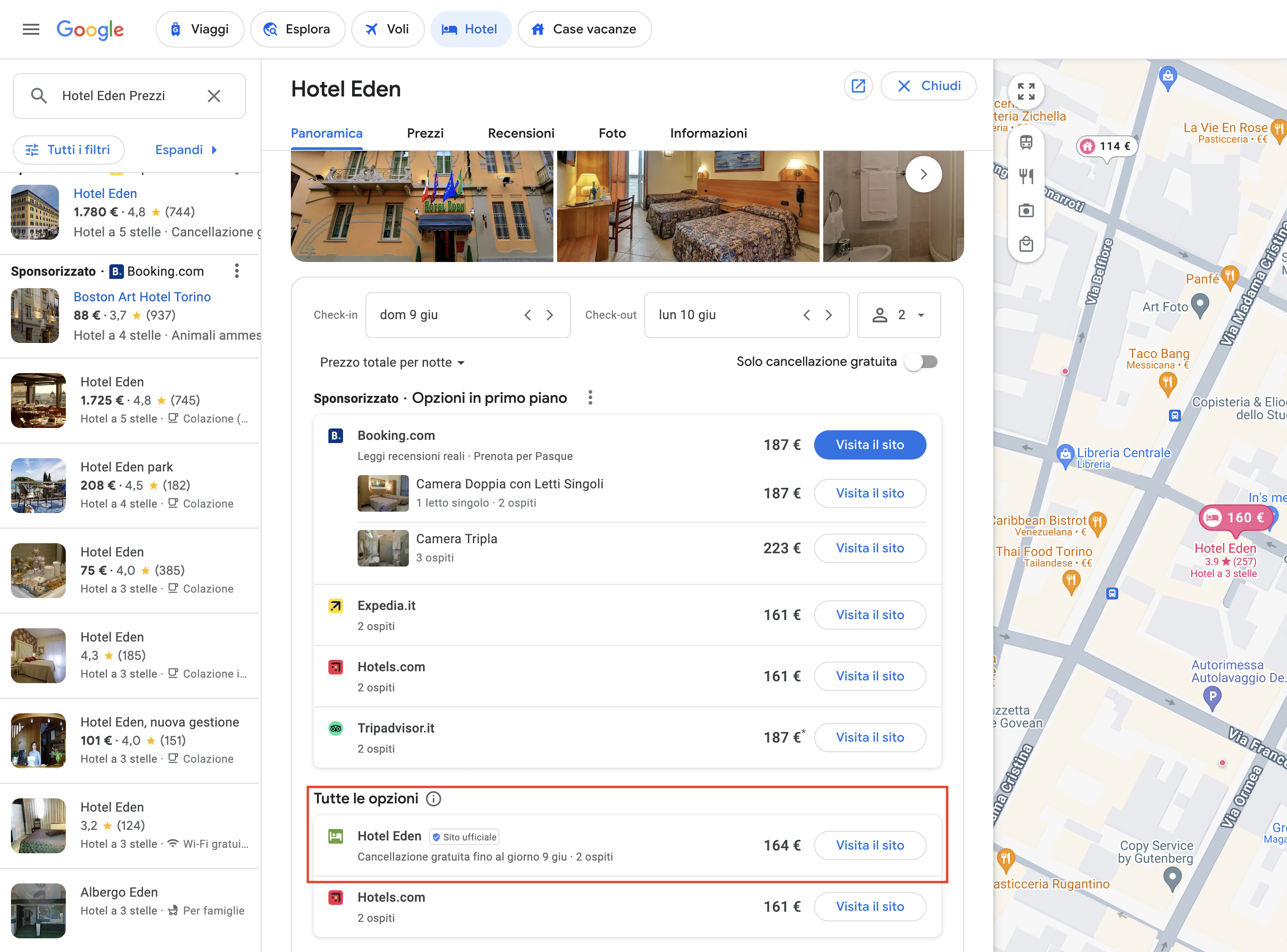Open the guests count dropdown
The image size is (1287, 952).
coord(899,315)
